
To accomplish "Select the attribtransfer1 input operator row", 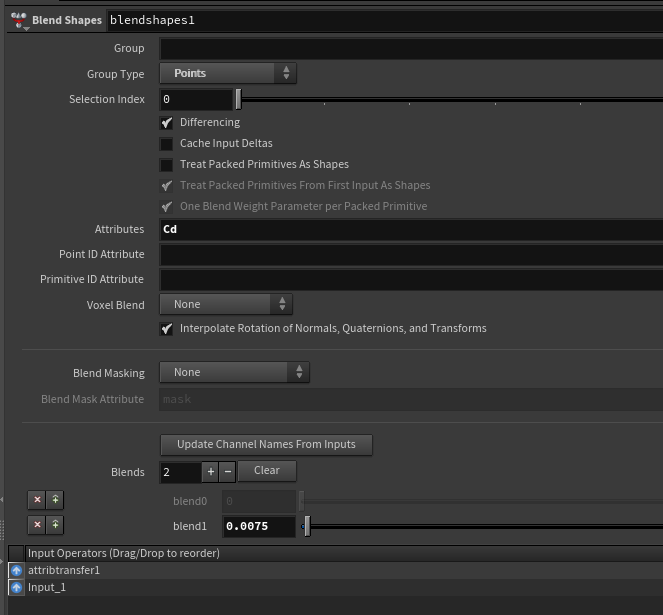I will [335, 571].
